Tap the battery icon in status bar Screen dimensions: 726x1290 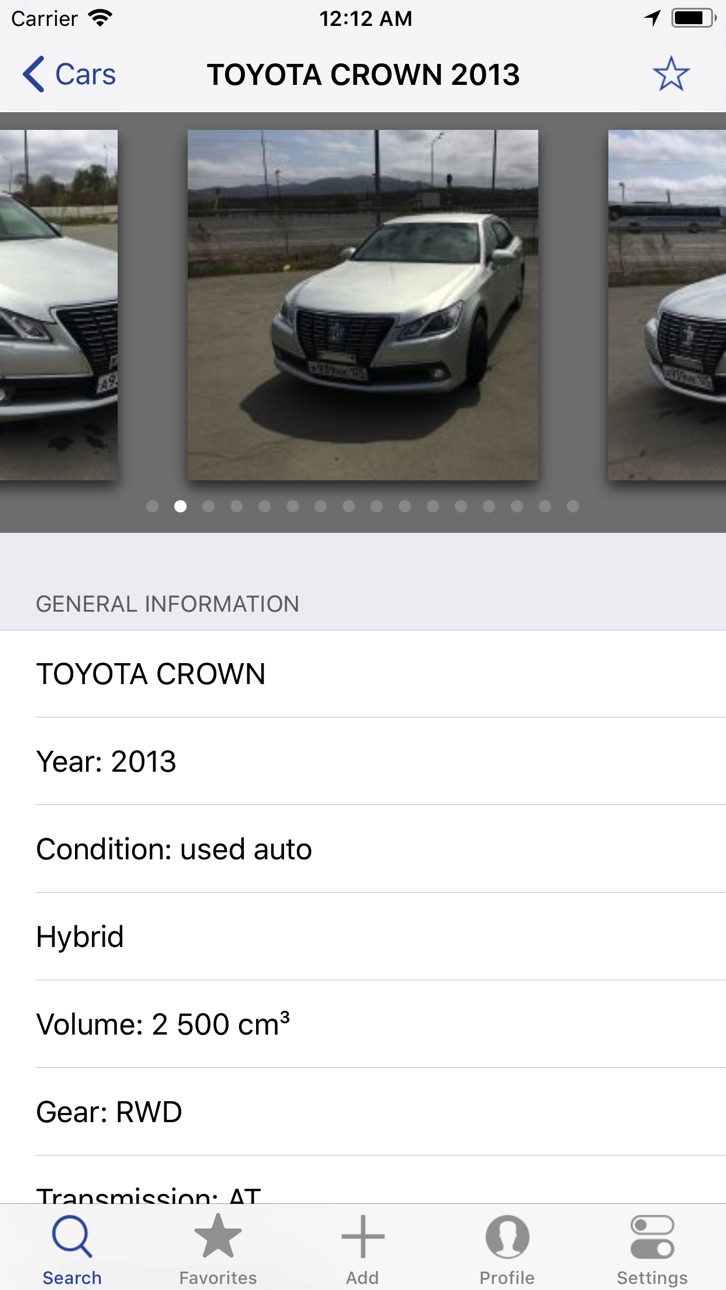(x=693, y=18)
